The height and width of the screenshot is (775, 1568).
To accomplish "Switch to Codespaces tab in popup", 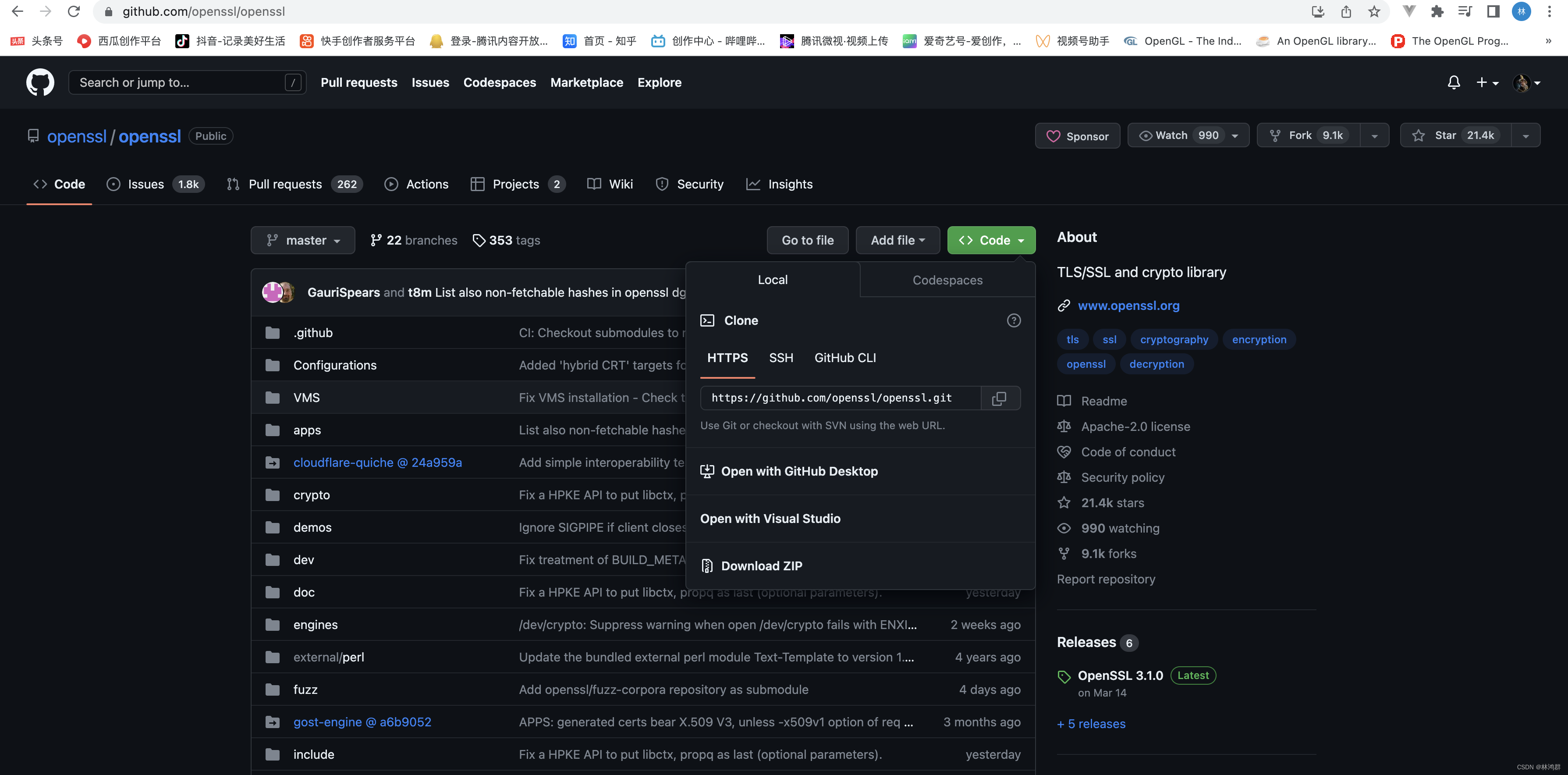I will (947, 280).
